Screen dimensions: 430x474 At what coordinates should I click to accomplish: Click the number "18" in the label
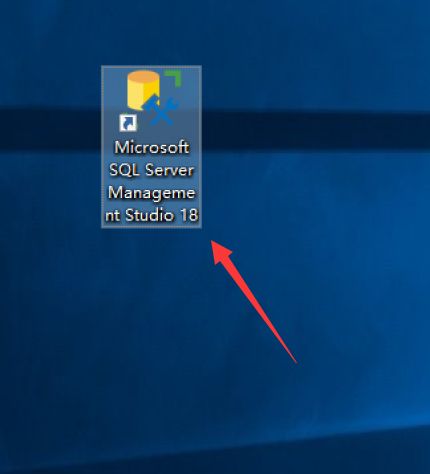tap(189, 215)
